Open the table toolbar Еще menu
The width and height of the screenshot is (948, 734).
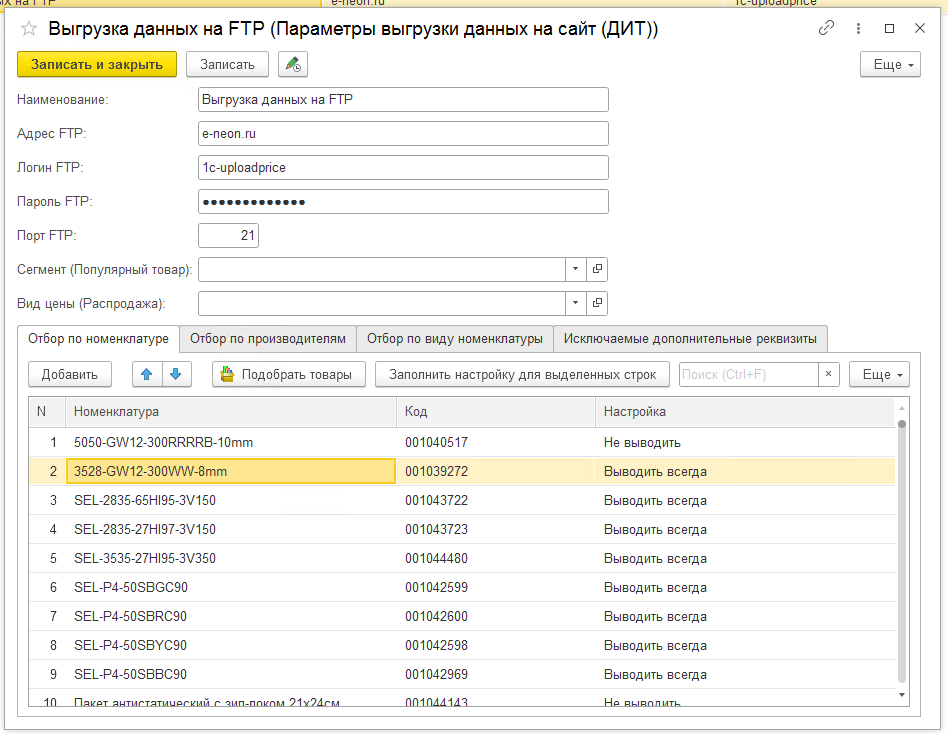[878, 375]
